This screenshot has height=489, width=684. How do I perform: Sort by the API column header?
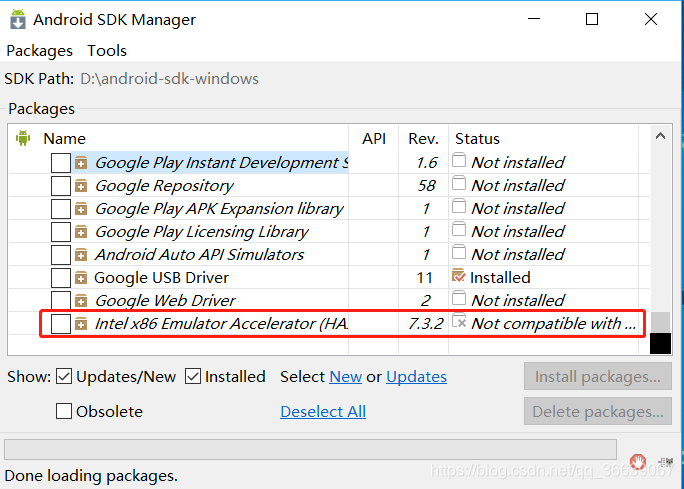point(374,139)
